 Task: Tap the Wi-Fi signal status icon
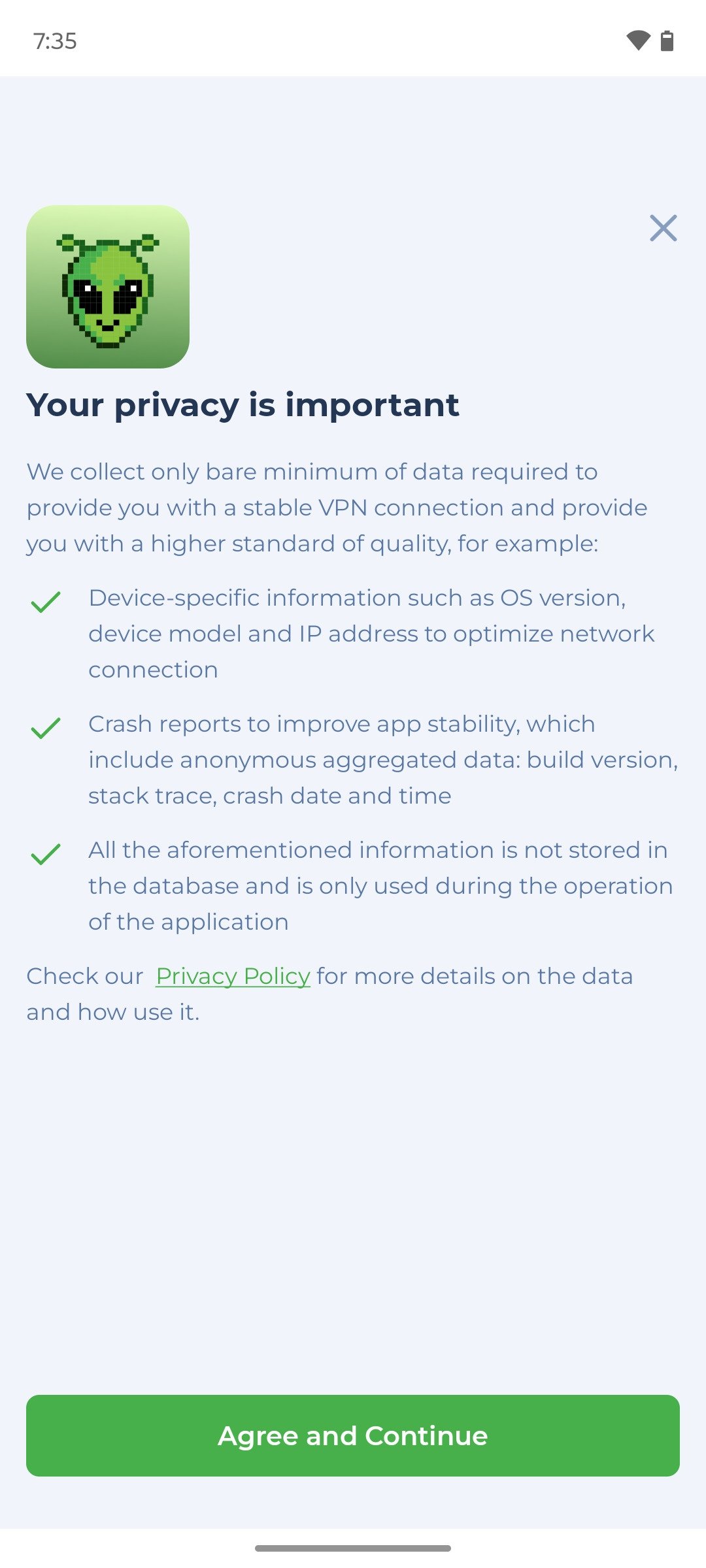(x=638, y=41)
